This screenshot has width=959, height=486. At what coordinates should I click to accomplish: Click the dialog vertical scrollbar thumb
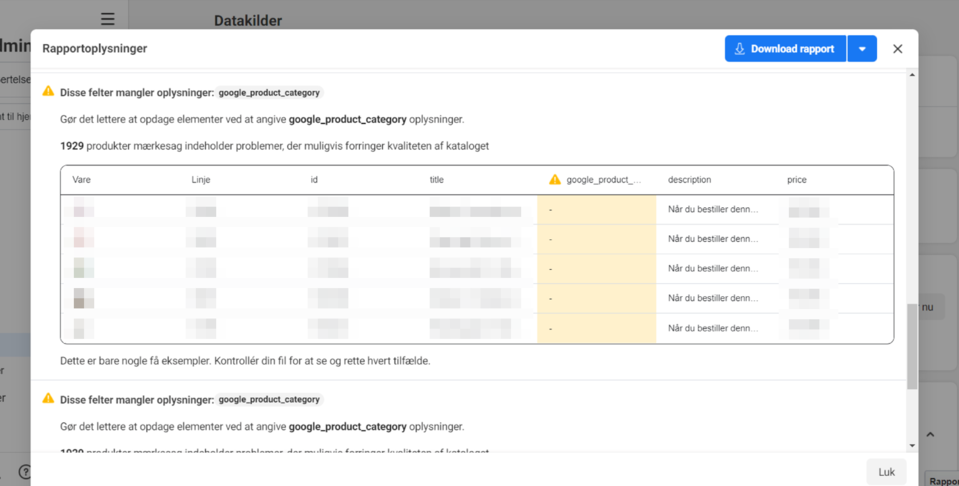point(912,346)
